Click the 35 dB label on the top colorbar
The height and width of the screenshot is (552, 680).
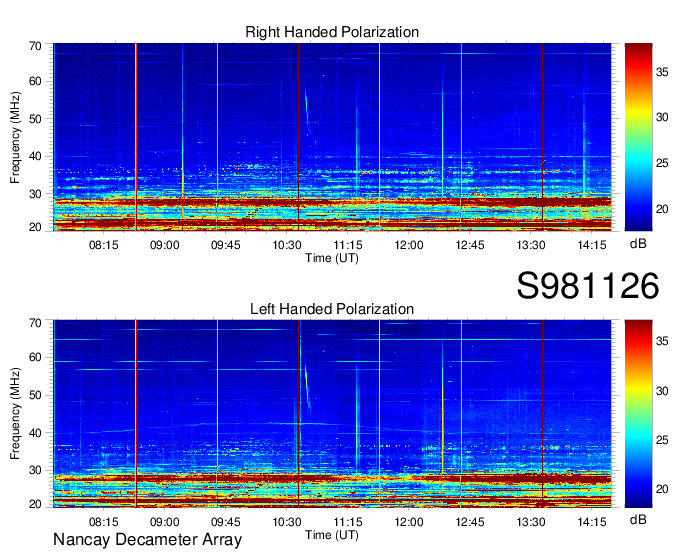click(662, 72)
